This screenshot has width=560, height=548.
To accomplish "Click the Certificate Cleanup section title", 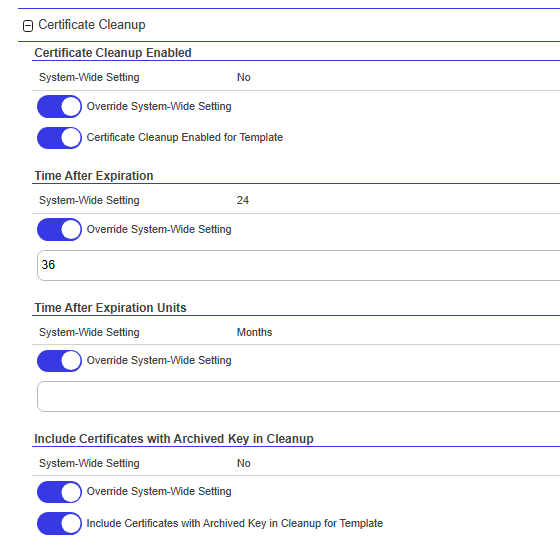I will pyautogui.click(x=92, y=25).
